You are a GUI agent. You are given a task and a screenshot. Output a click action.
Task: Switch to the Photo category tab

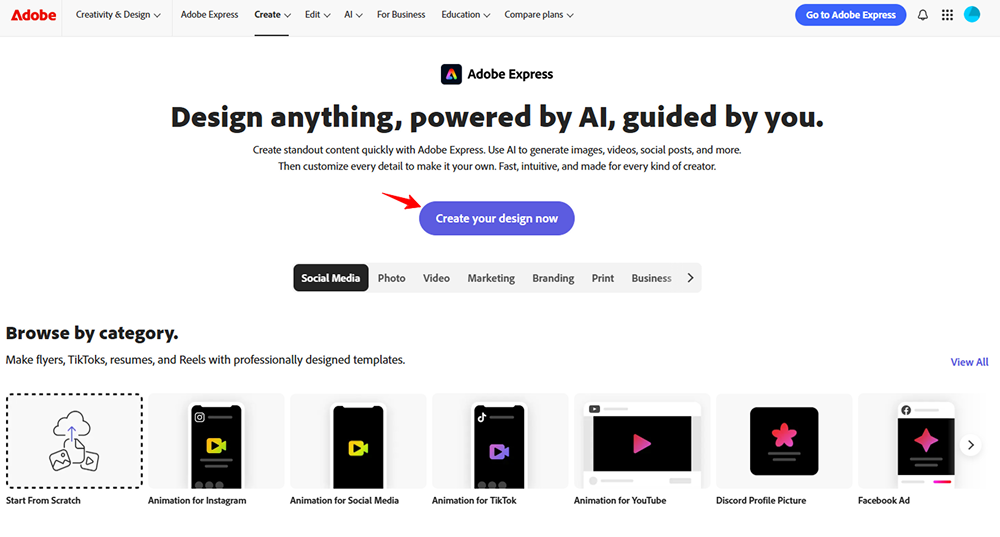(391, 278)
